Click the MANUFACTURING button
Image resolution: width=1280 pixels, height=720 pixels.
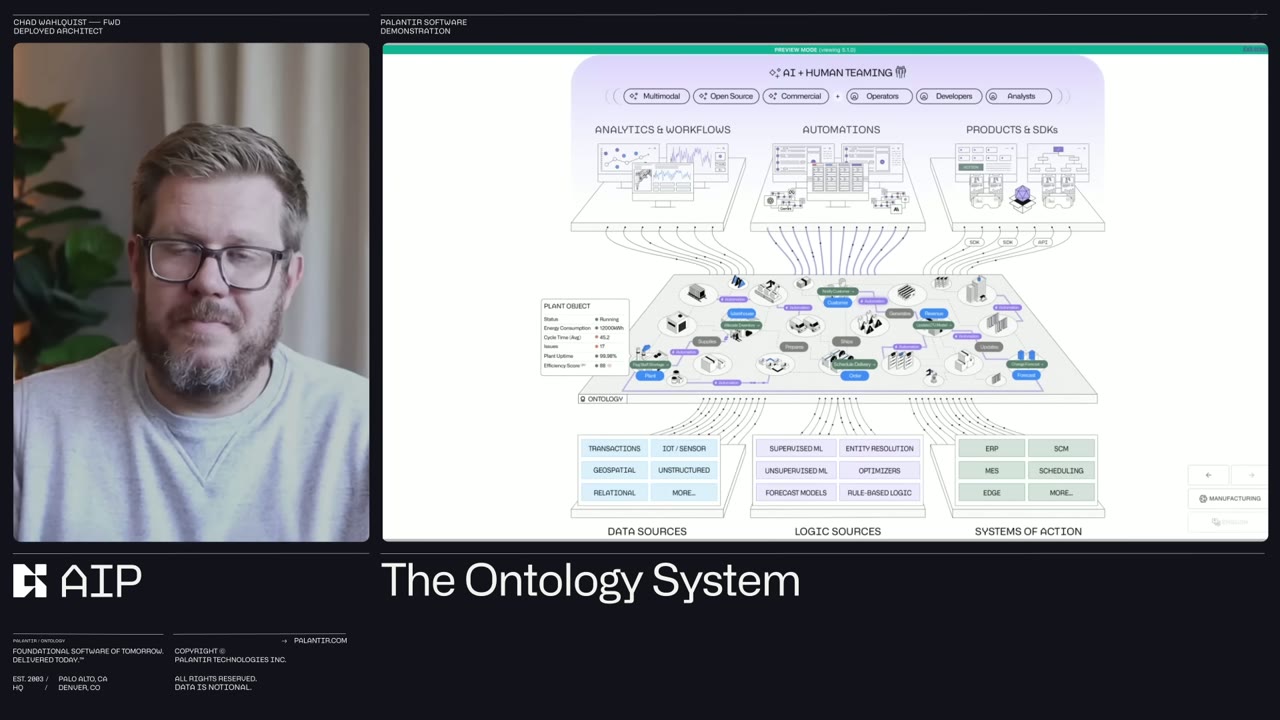pos(1229,498)
